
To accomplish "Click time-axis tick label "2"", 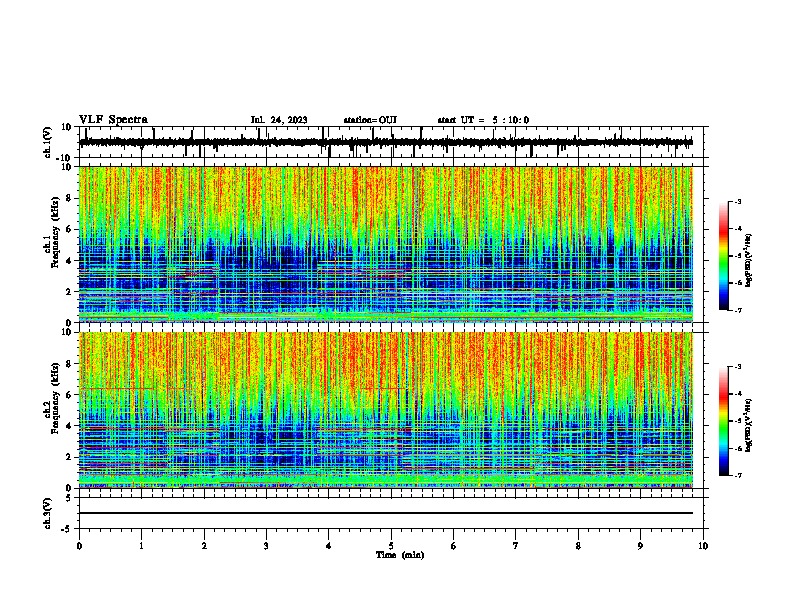I will click(204, 546).
